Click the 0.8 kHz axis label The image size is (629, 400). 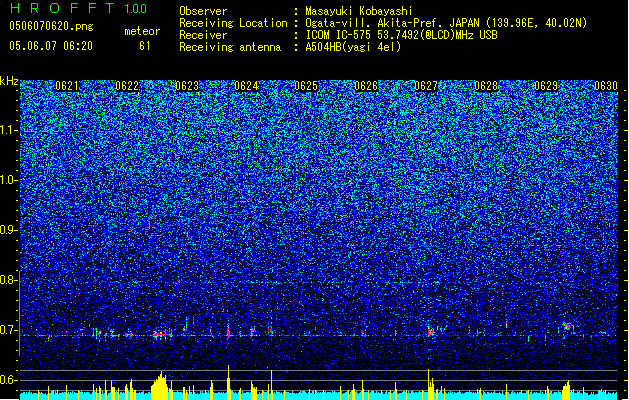pyautogui.click(x=9, y=280)
